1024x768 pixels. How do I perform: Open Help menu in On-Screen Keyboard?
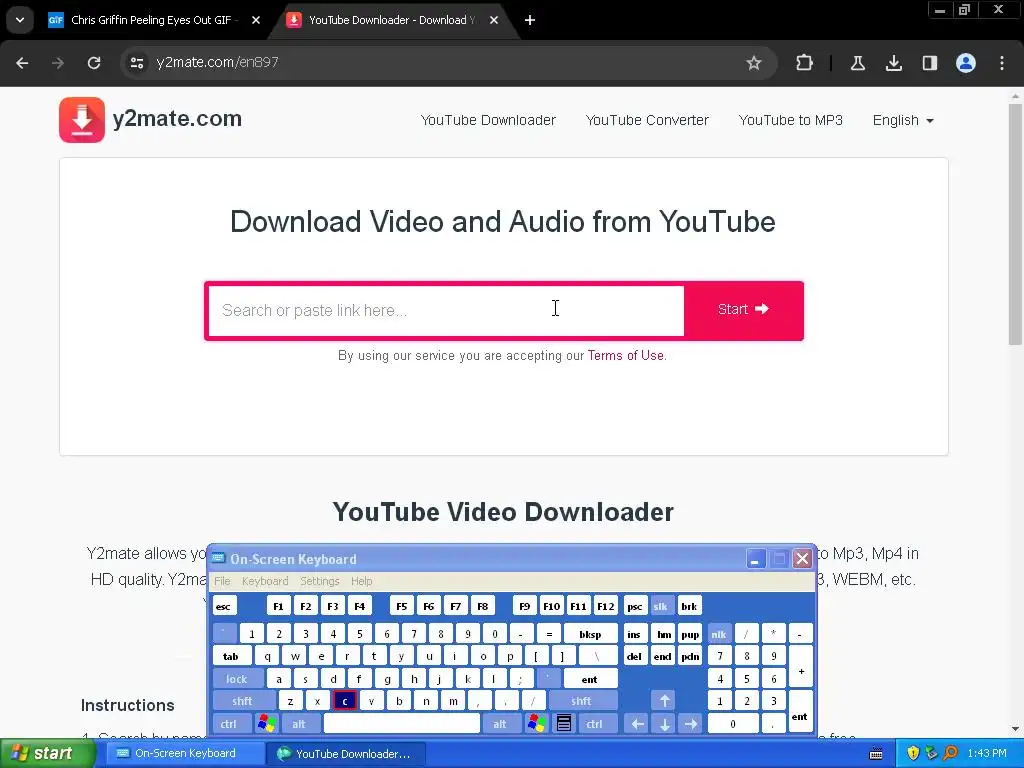[x=361, y=581]
